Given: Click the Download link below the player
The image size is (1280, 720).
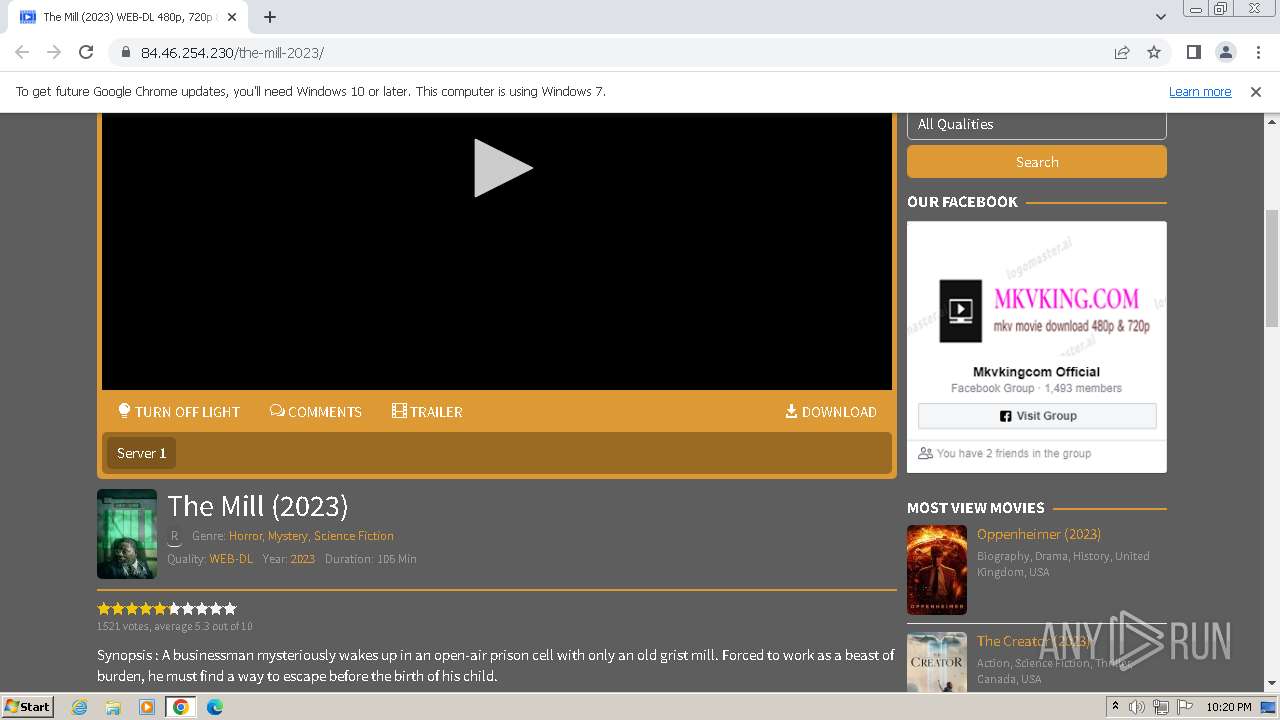Looking at the screenshot, I should 830,411.
